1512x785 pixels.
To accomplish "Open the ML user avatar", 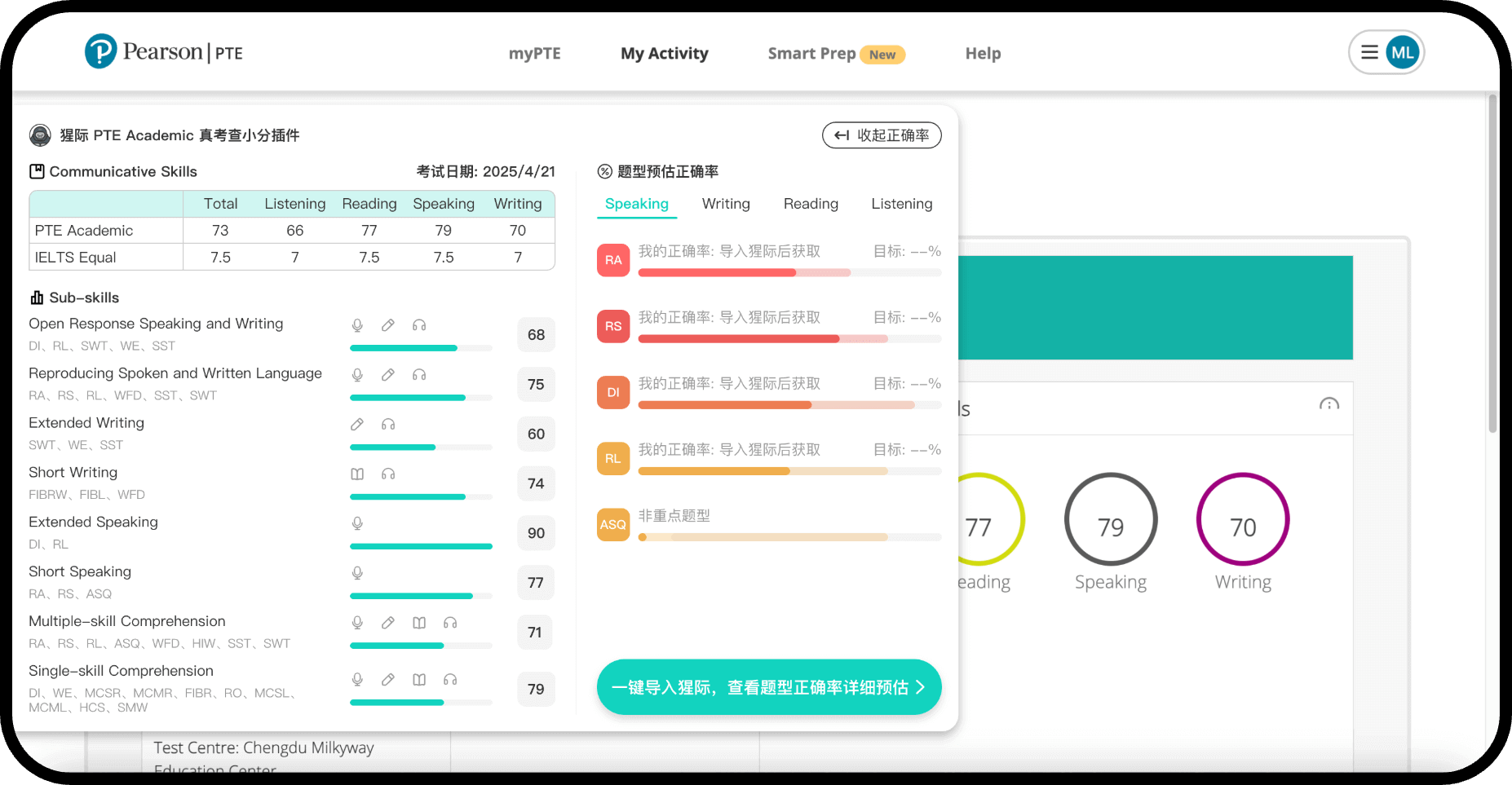I will coord(1403,53).
